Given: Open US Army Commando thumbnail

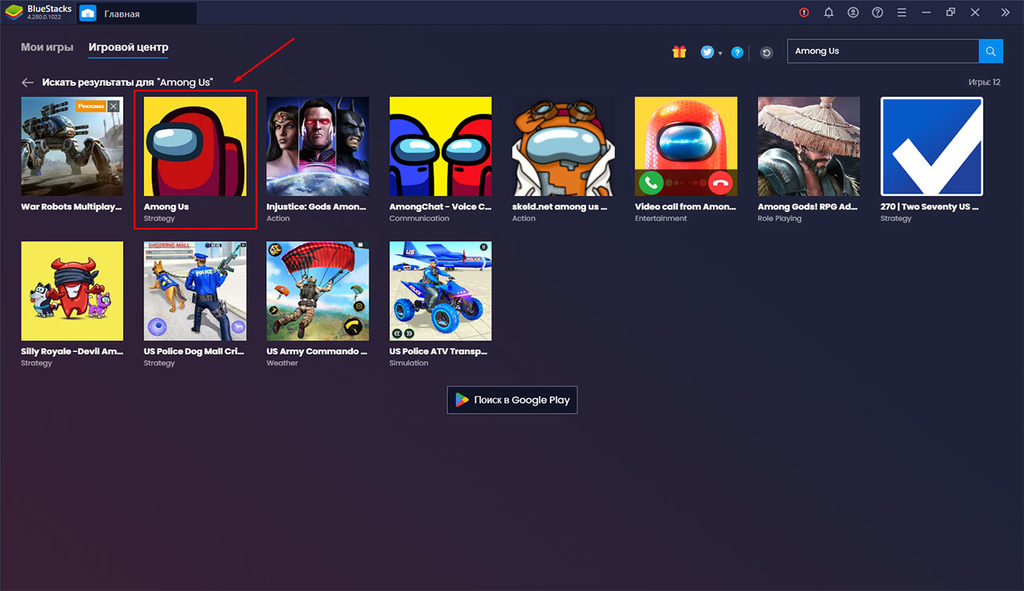Looking at the screenshot, I should 317,291.
